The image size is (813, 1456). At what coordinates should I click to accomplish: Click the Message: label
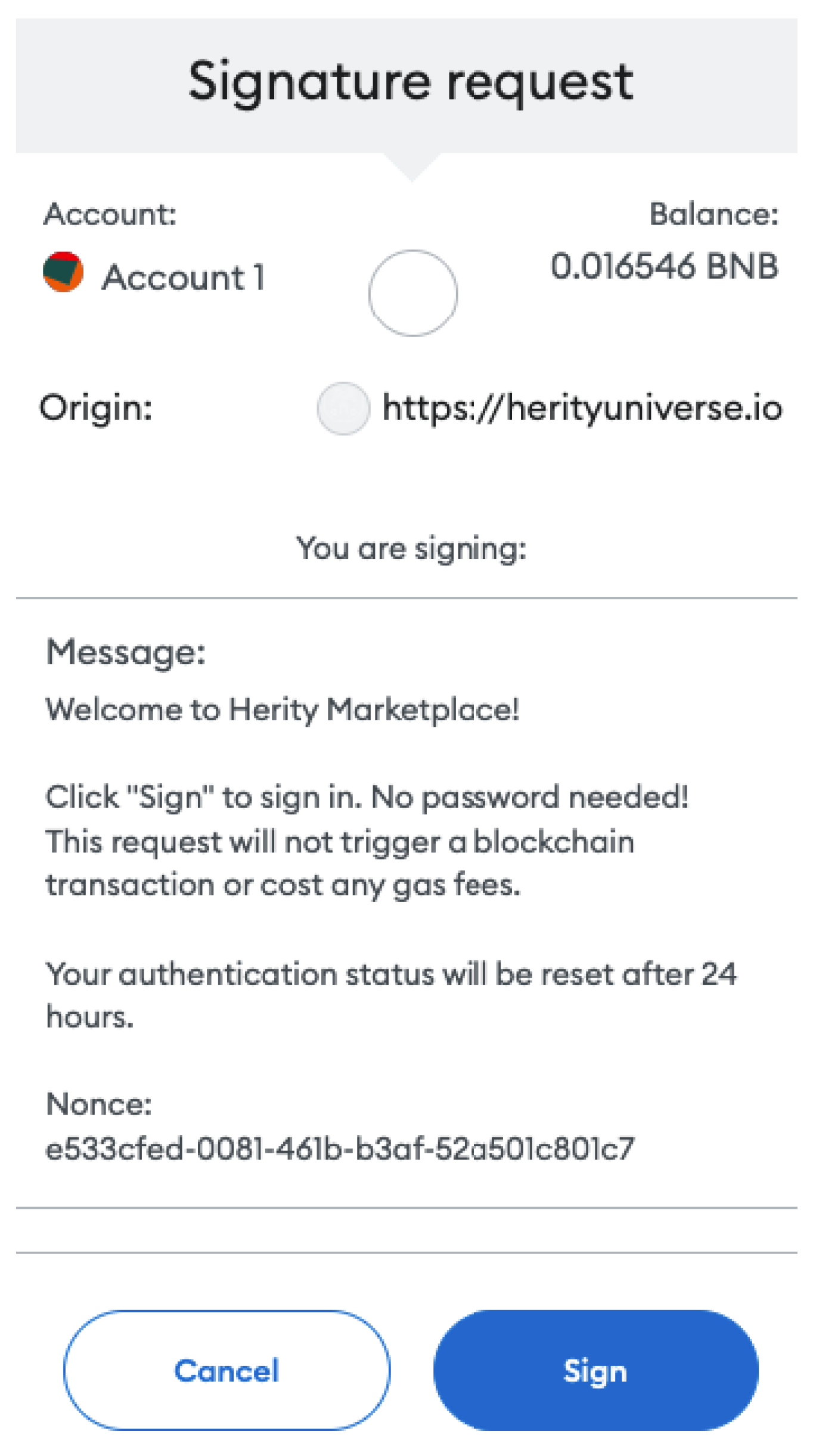coord(126,652)
